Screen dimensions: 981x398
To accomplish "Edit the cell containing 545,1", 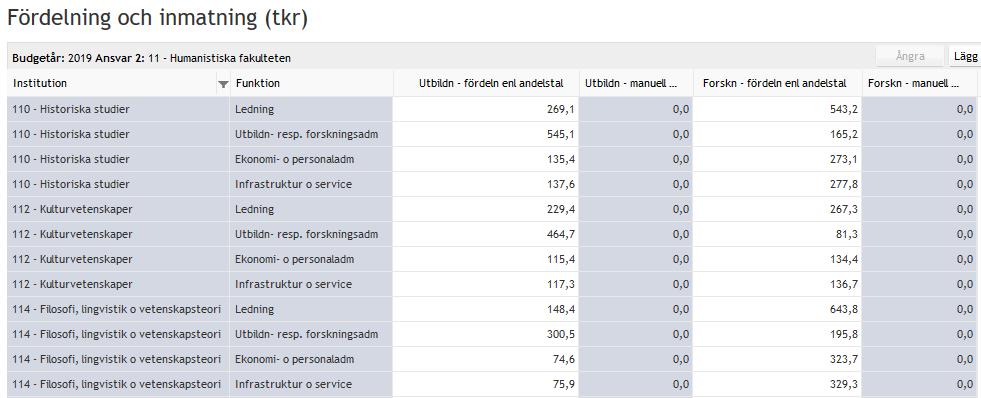I will (486, 135).
